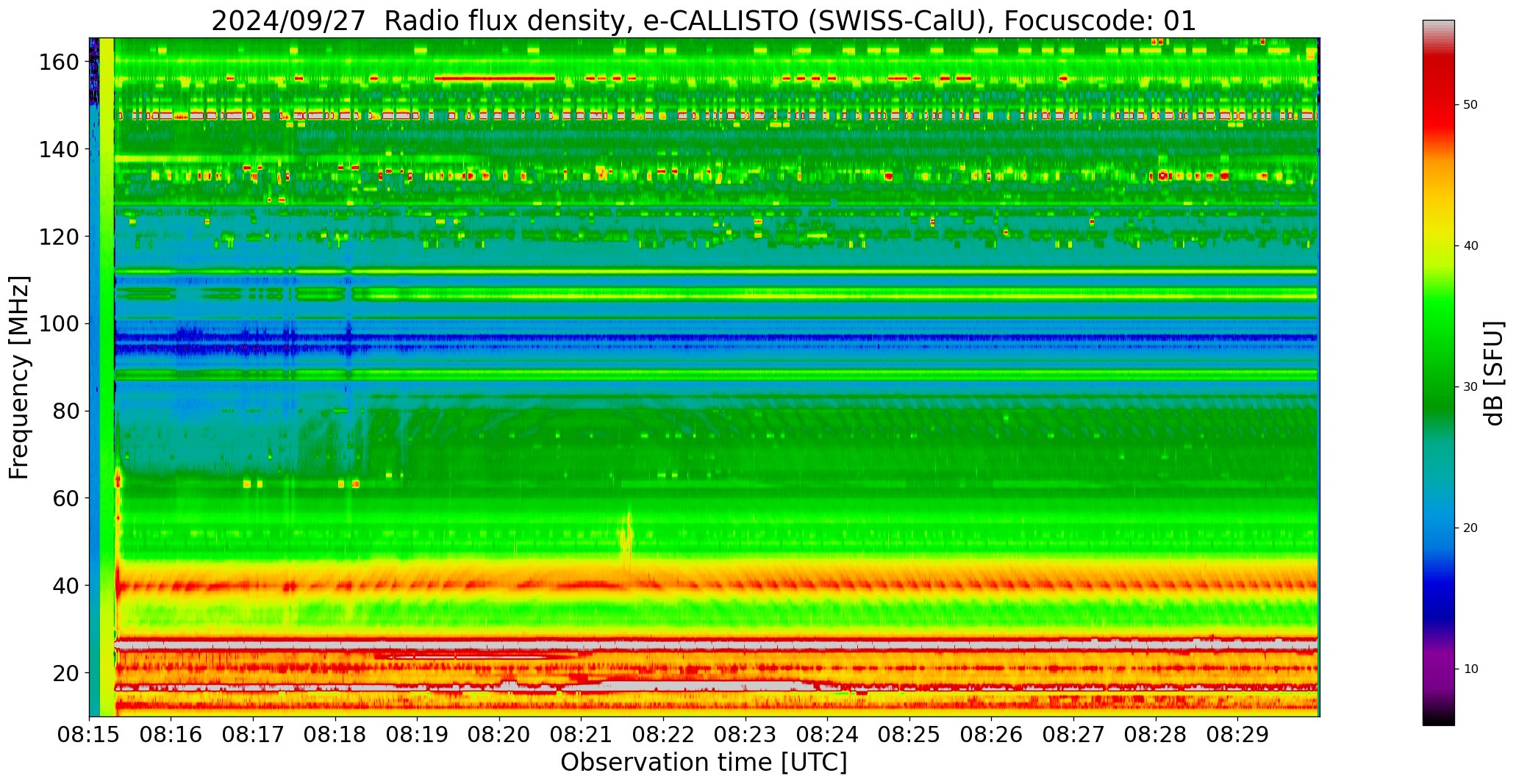Screen dimensions: 1516x784
Task: Click the colorbar gradient scale
Action: click(1438, 373)
